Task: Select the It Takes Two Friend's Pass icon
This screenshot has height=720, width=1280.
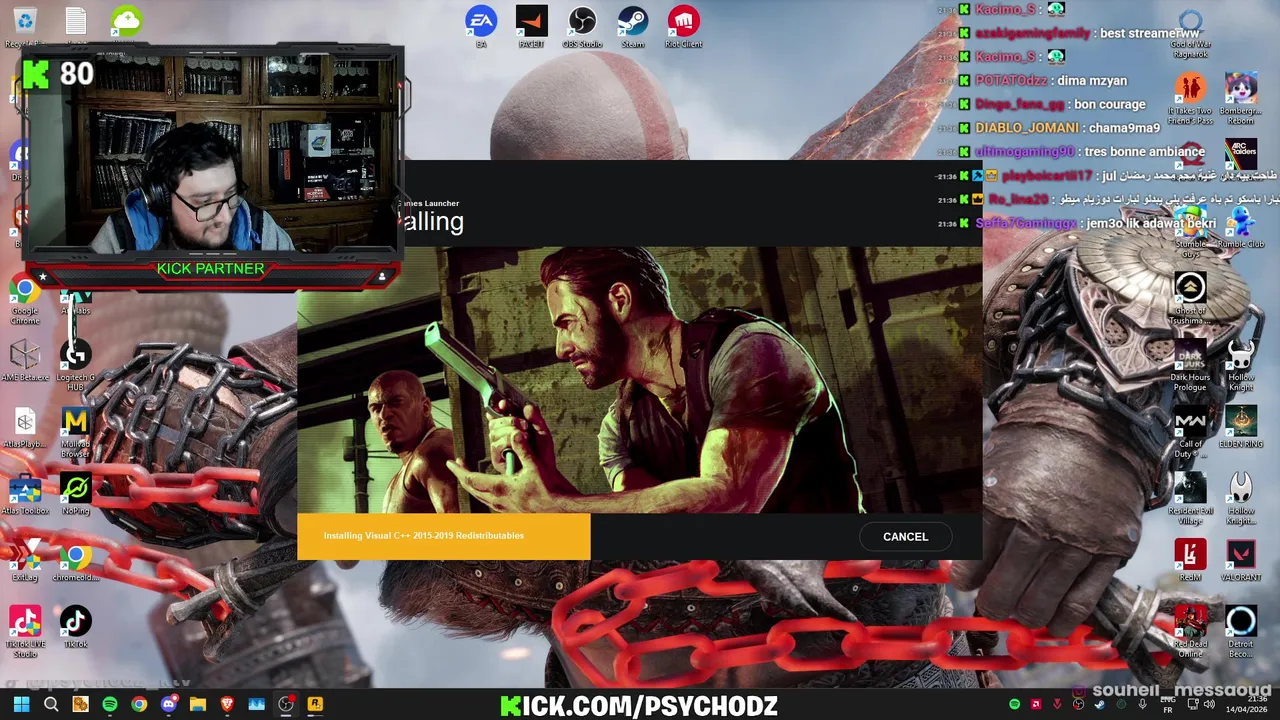Action: 1190,100
